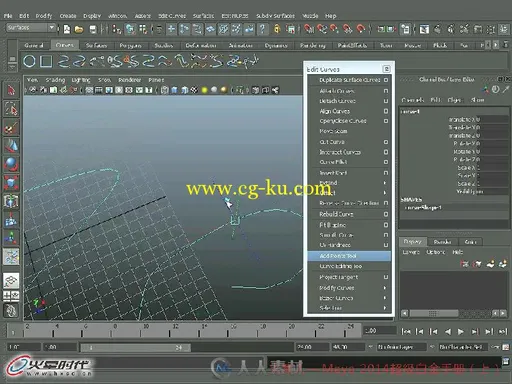Select the Move tool cone icon
The width and height of the screenshot is (512, 384).
(11, 146)
